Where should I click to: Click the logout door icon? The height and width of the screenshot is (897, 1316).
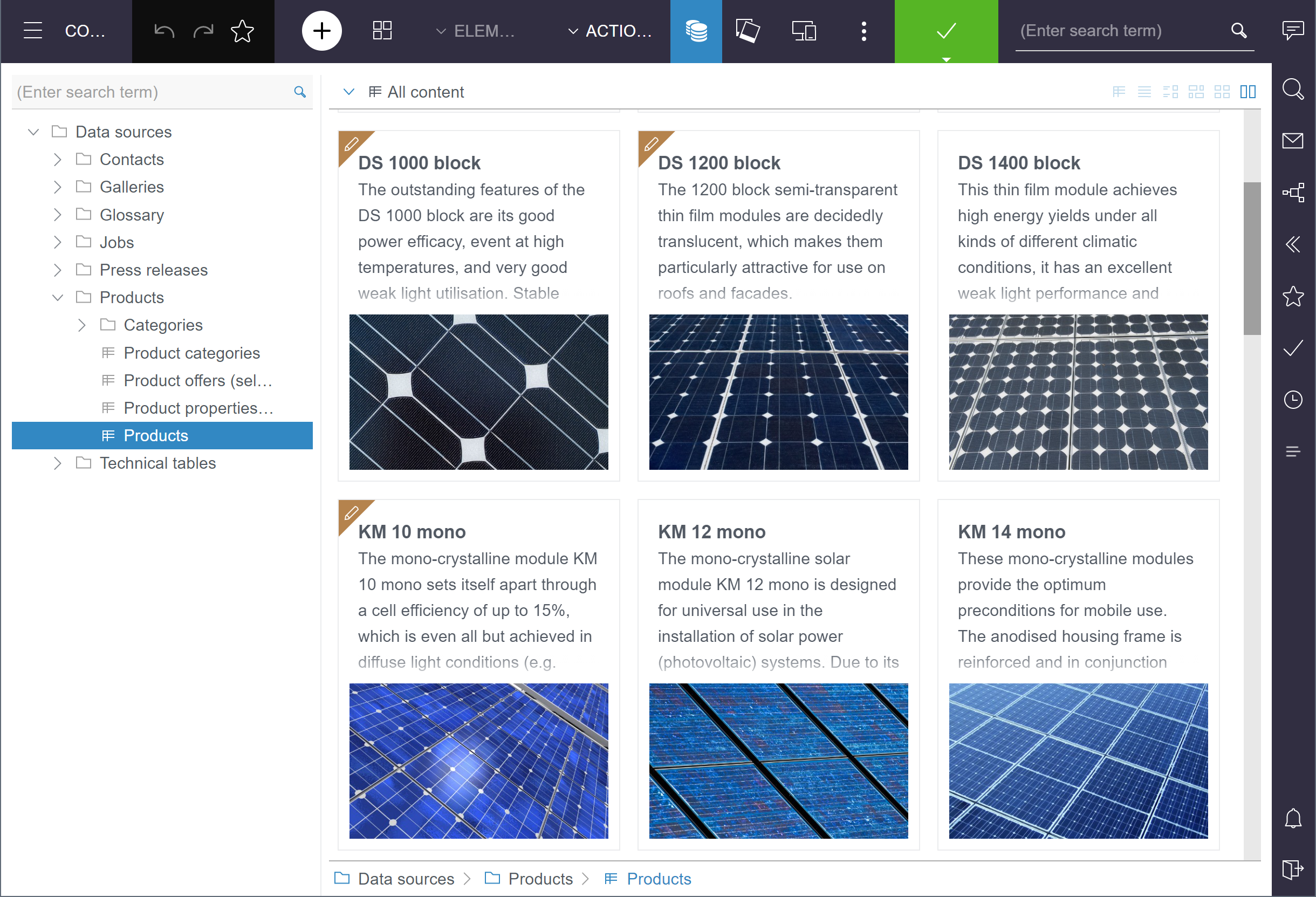(1293, 869)
